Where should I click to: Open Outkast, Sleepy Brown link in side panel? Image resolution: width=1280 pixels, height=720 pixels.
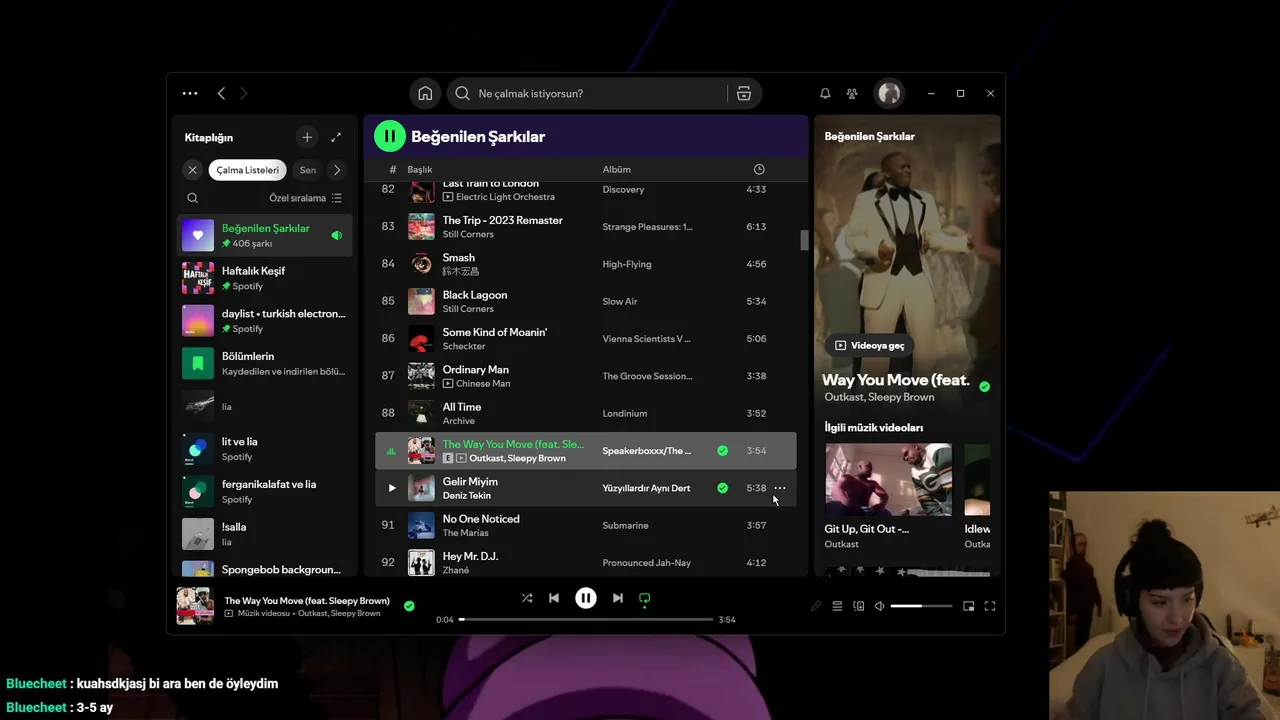[879, 397]
